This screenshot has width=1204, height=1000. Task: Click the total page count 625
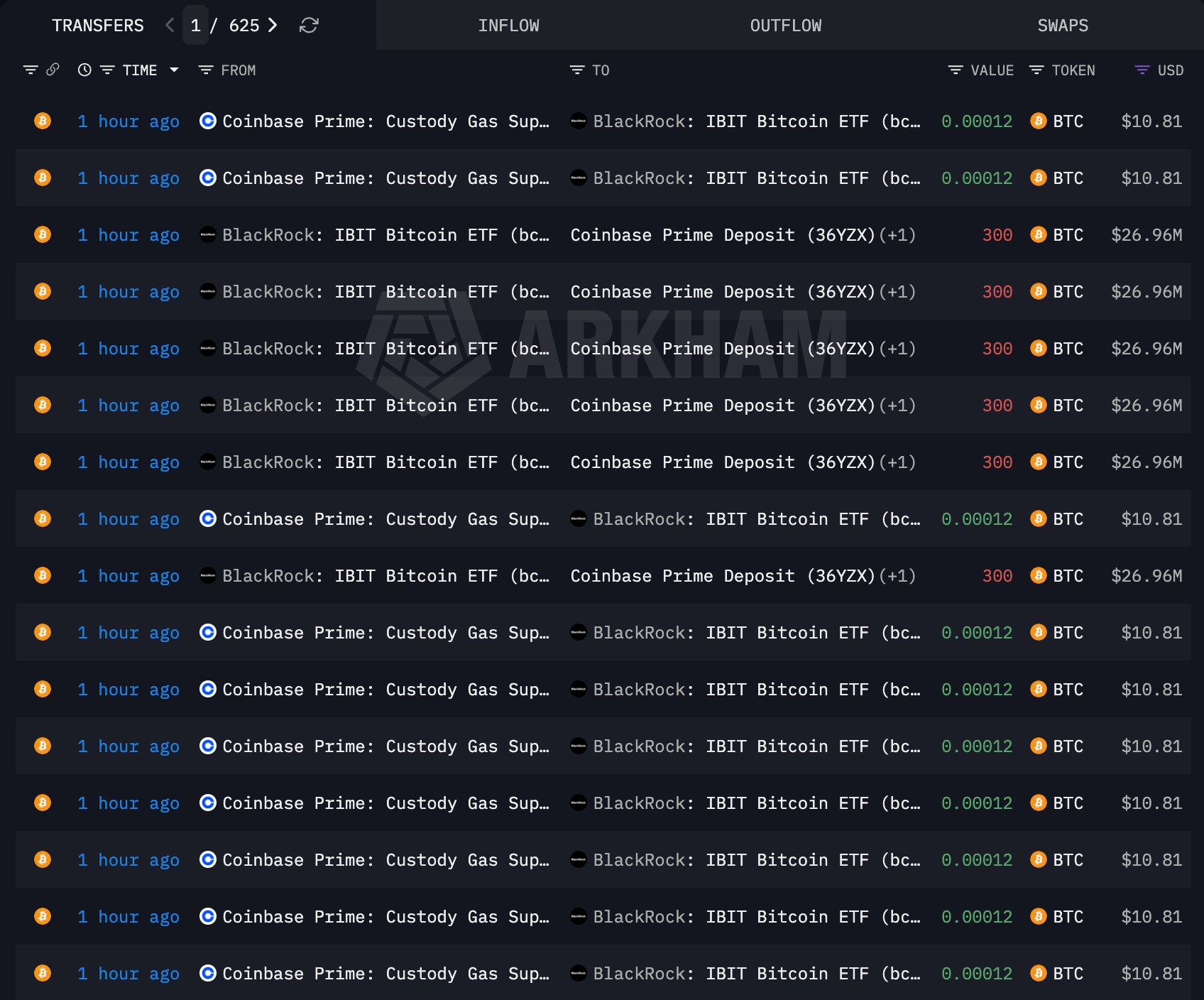[x=244, y=26]
